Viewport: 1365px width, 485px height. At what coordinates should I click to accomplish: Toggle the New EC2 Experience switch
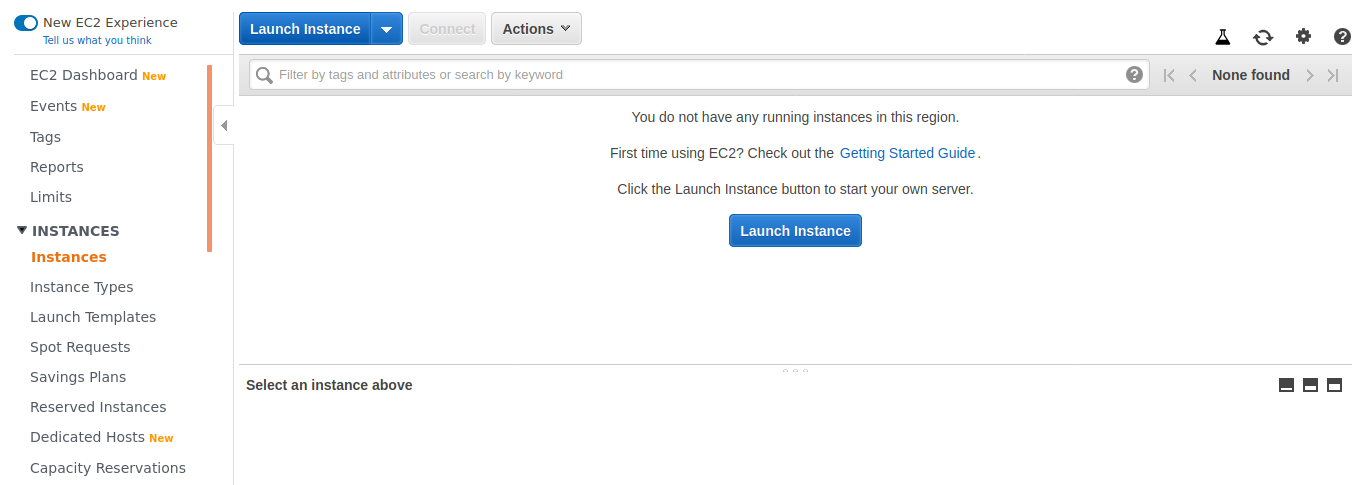pos(26,22)
